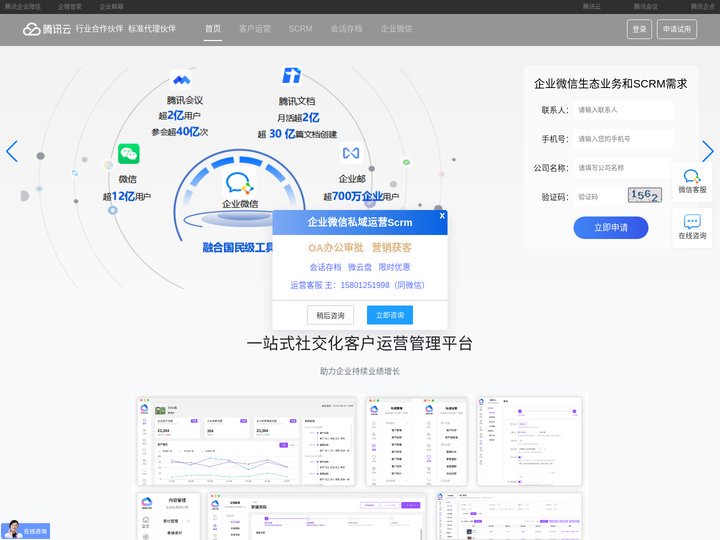This screenshot has width=720, height=540.
Task: Show previous banner slide with left arrow
Action: pyautogui.click(x=12, y=151)
